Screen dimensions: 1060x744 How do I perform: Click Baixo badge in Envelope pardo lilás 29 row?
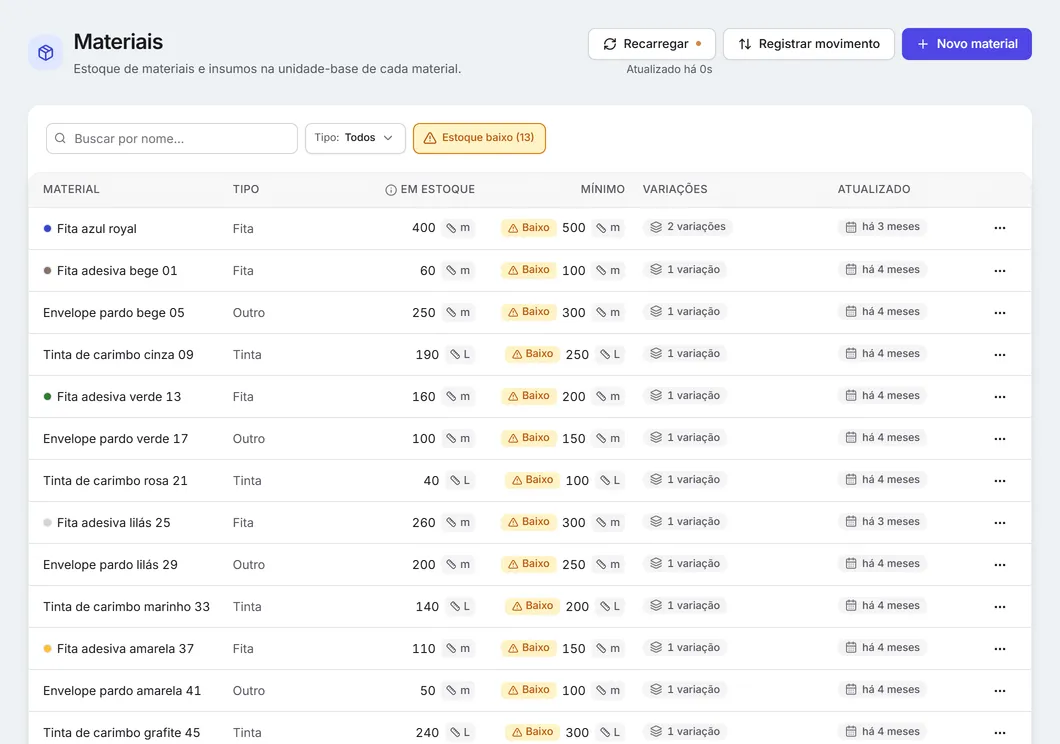(x=529, y=564)
